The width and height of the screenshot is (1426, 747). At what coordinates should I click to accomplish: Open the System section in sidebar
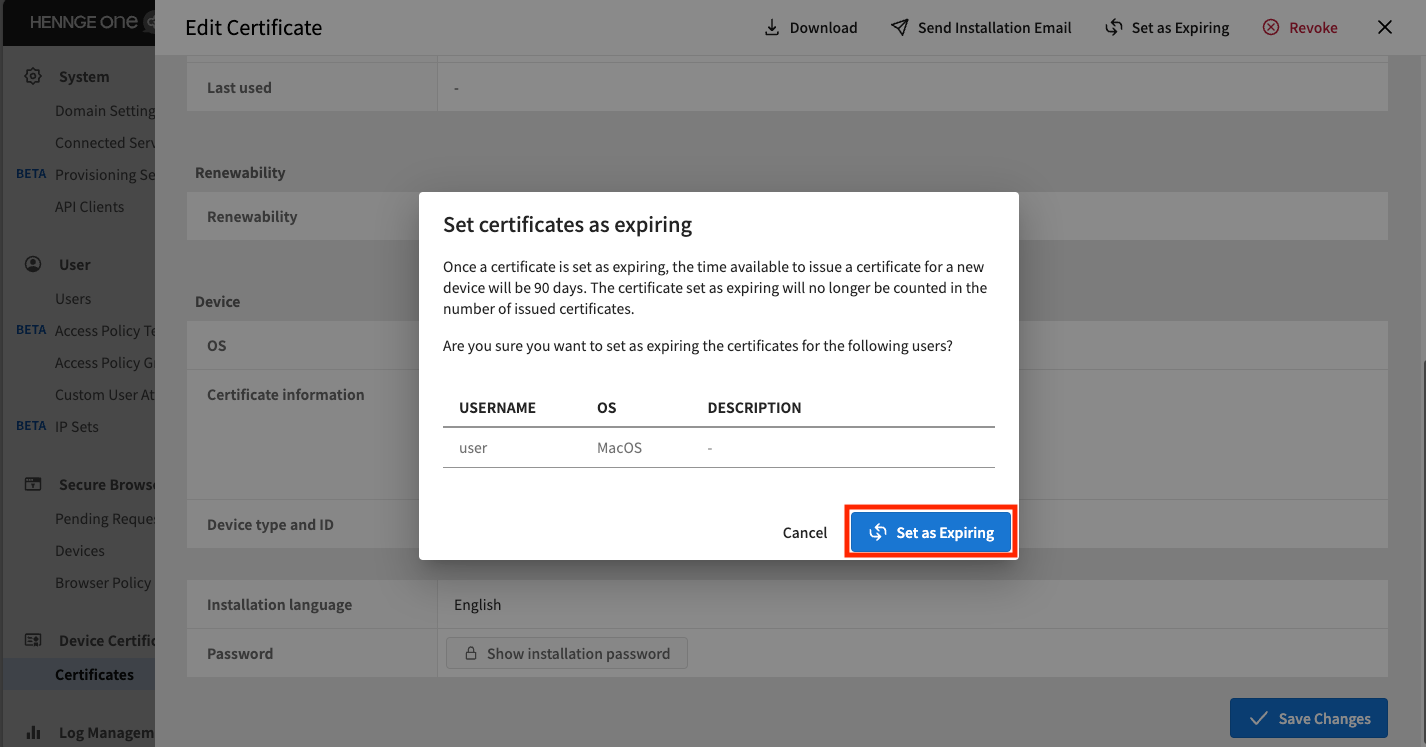click(x=84, y=77)
